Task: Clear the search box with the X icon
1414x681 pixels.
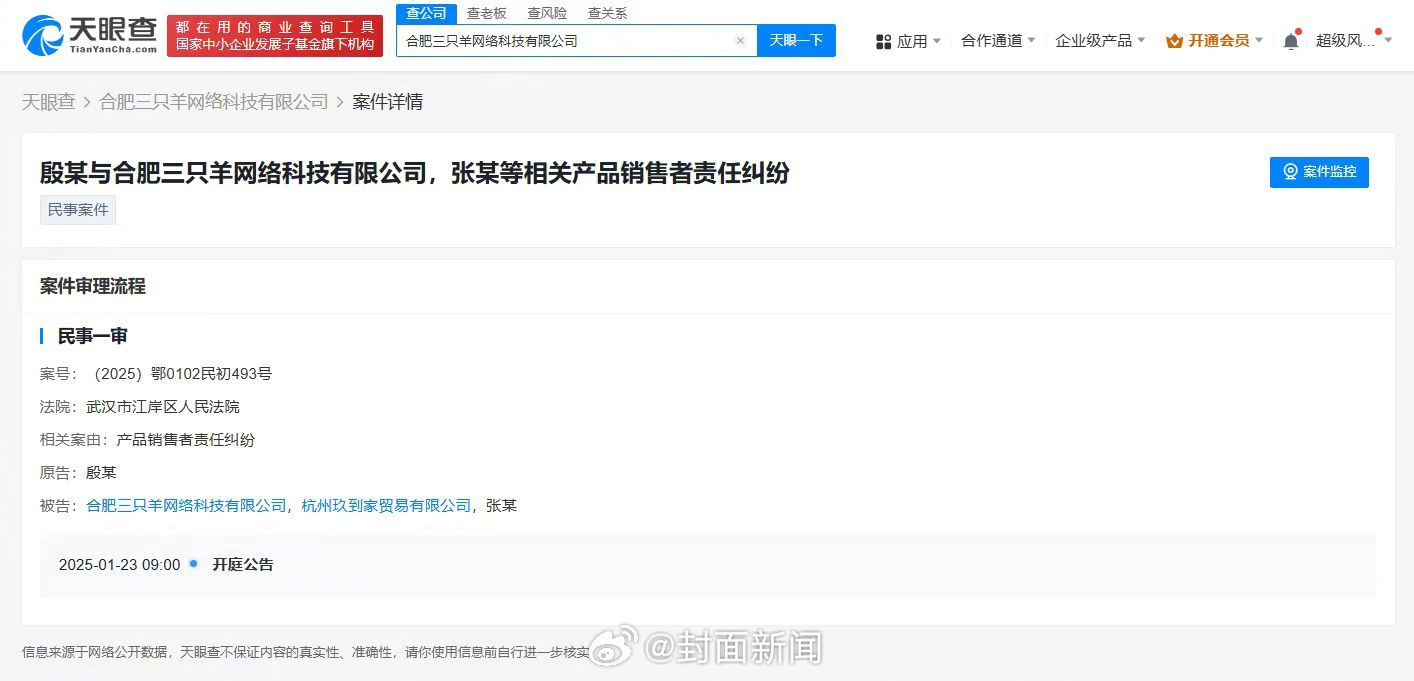Action: [x=740, y=41]
